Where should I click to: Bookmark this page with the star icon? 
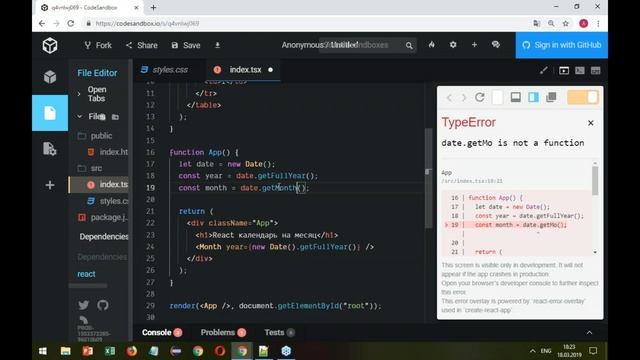pos(565,24)
